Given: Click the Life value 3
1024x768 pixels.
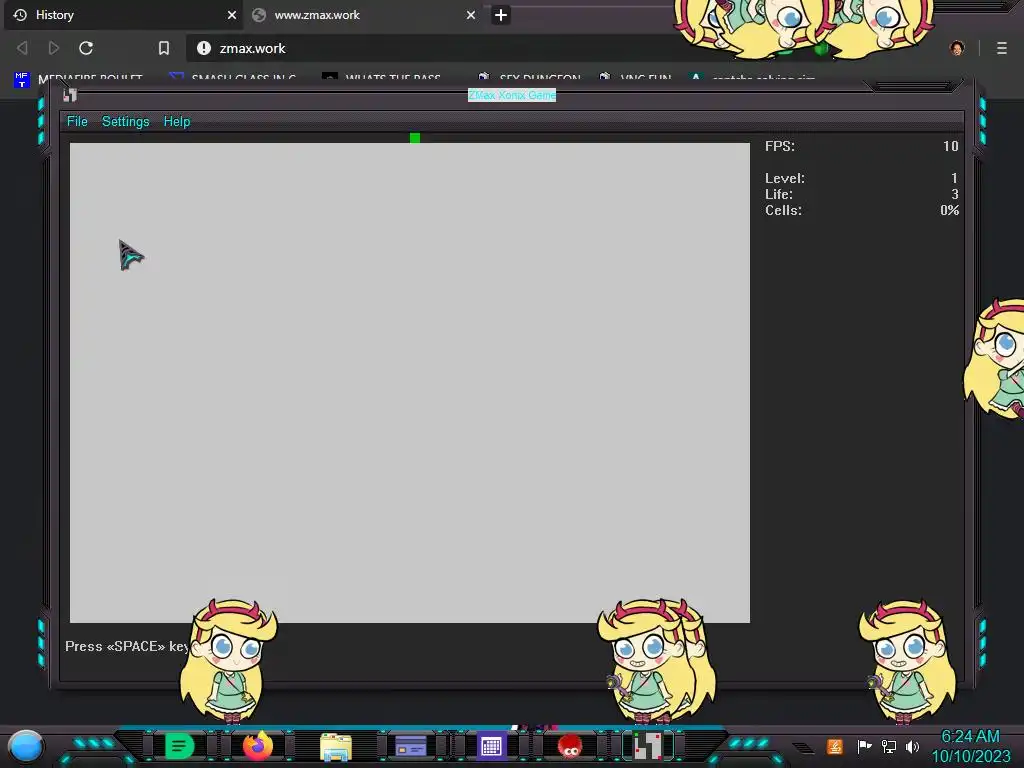Looking at the screenshot, I should (955, 194).
